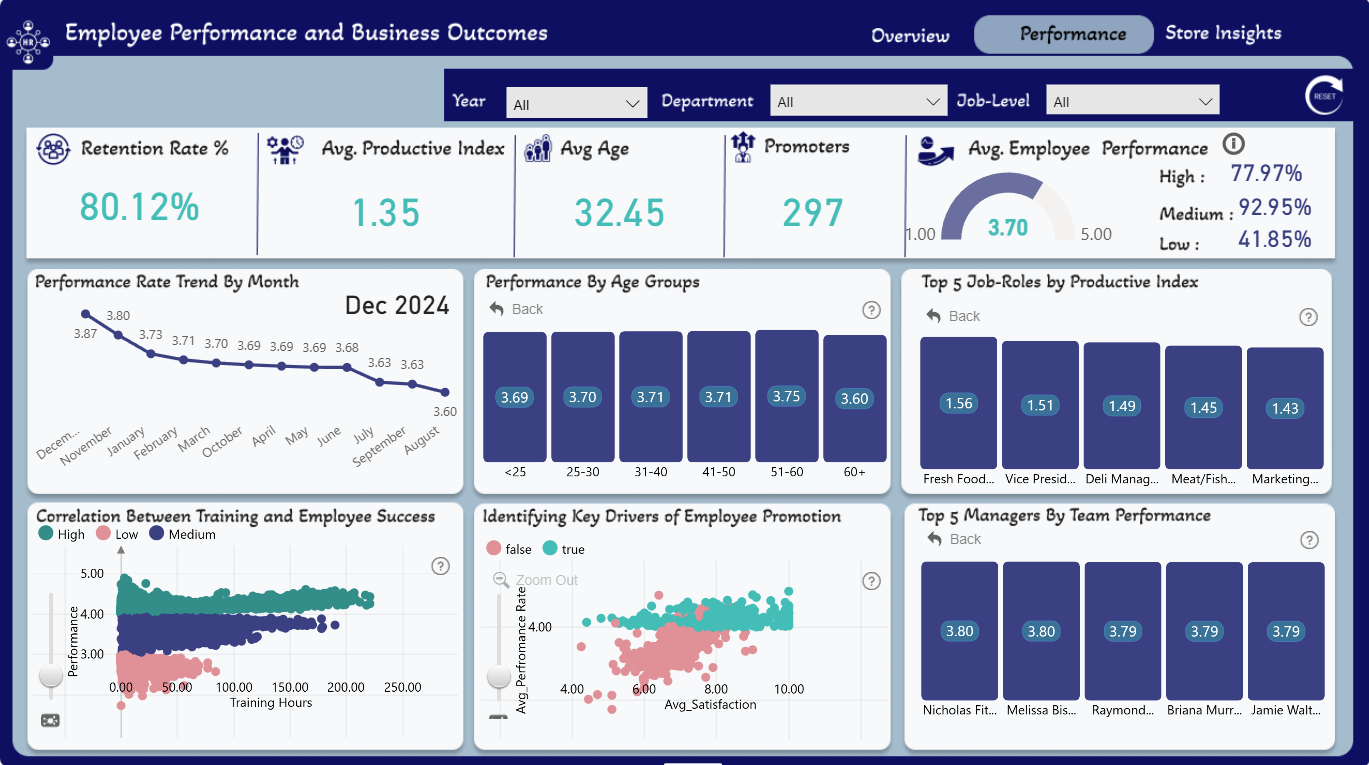Viewport: 1369px width, 765px height.
Task: Click Back in Performance By Age Groups
Action: pyautogui.click(x=517, y=309)
